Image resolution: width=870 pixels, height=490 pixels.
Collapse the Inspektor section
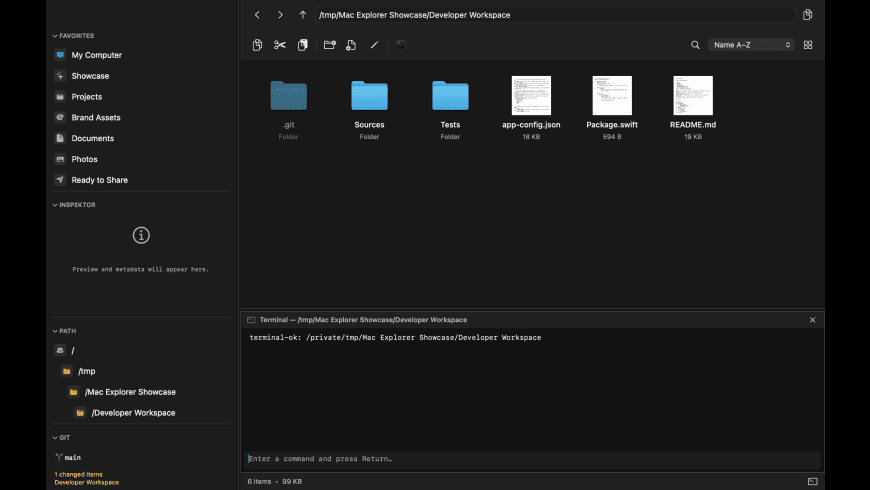(x=55, y=205)
